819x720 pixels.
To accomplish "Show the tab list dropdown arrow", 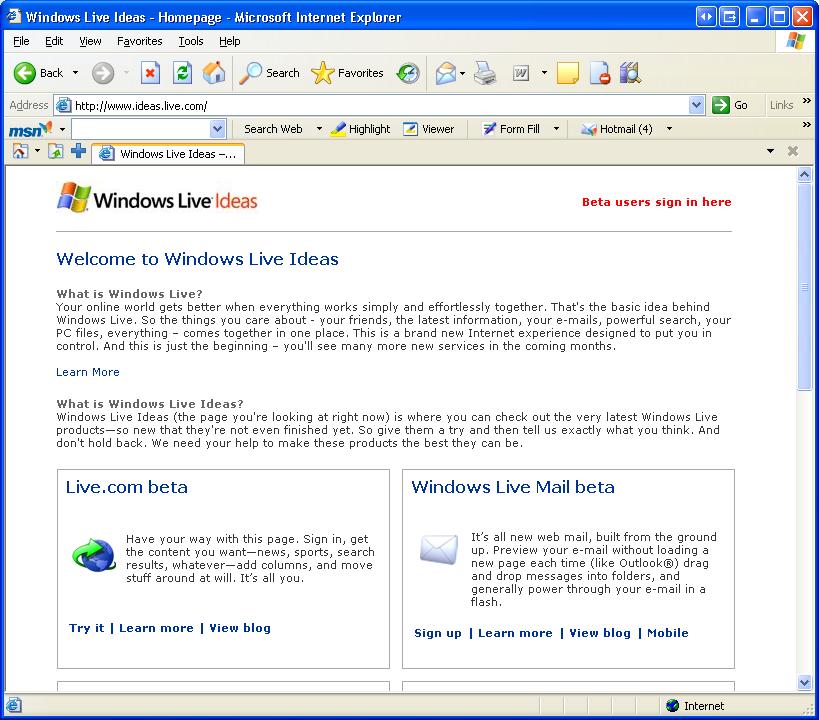I will (770, 151).
